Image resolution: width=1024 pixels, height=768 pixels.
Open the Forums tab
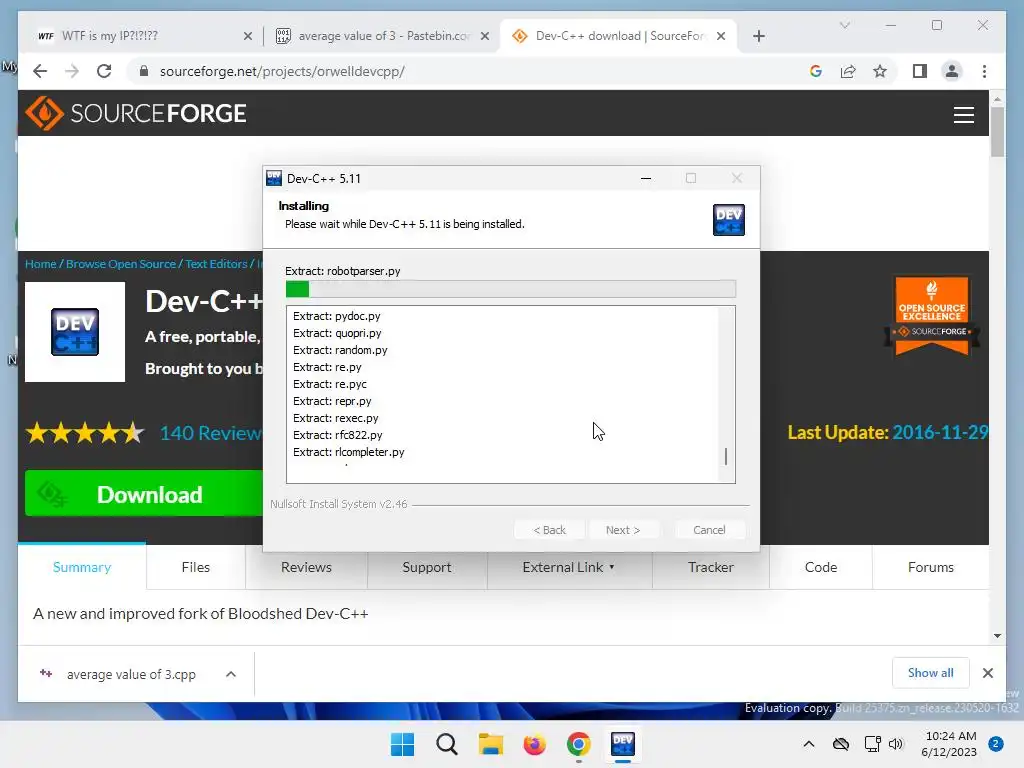pyautogui.click(x=931, y=567)
